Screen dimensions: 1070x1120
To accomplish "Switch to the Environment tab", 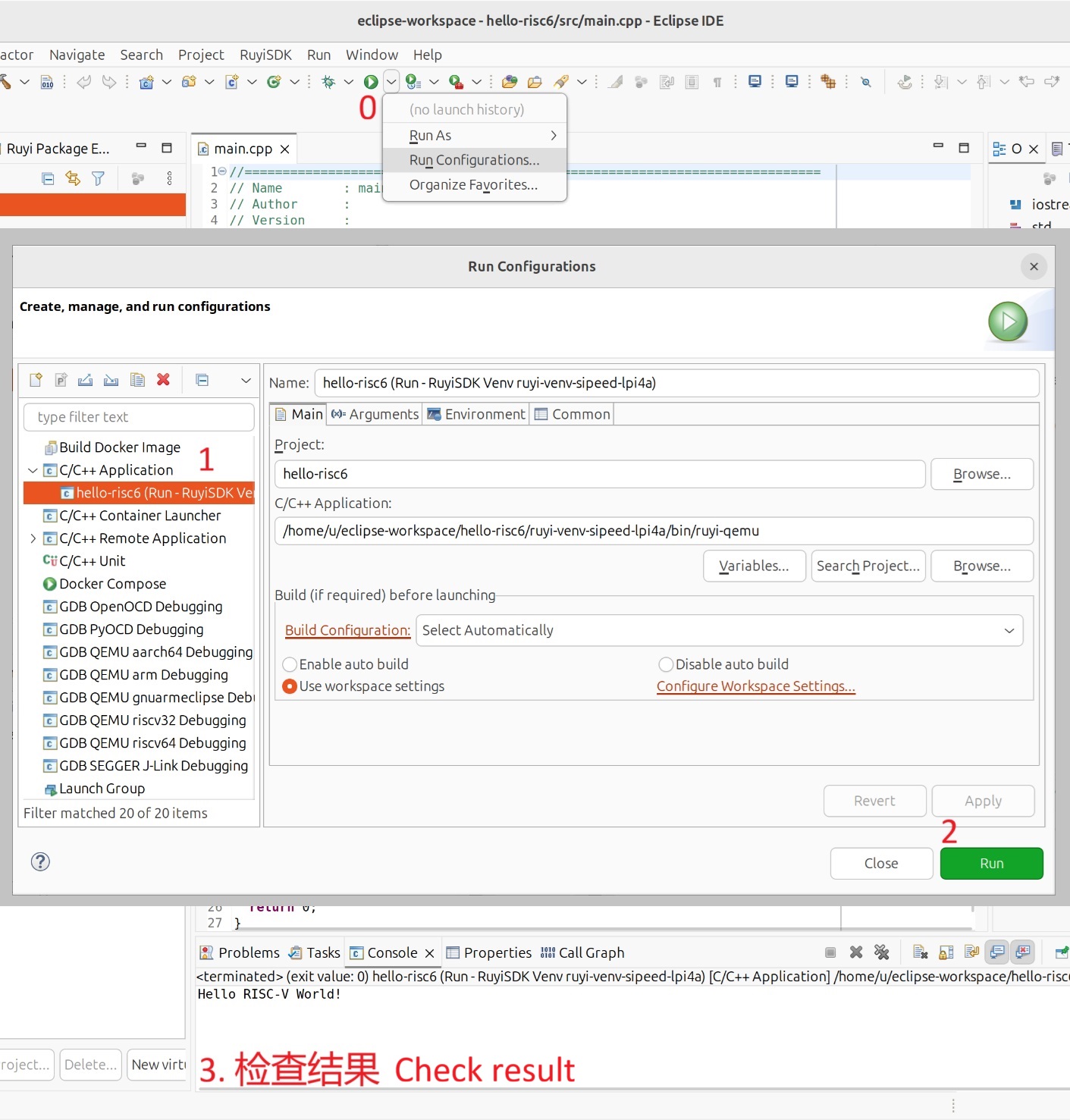I will 475,414.
